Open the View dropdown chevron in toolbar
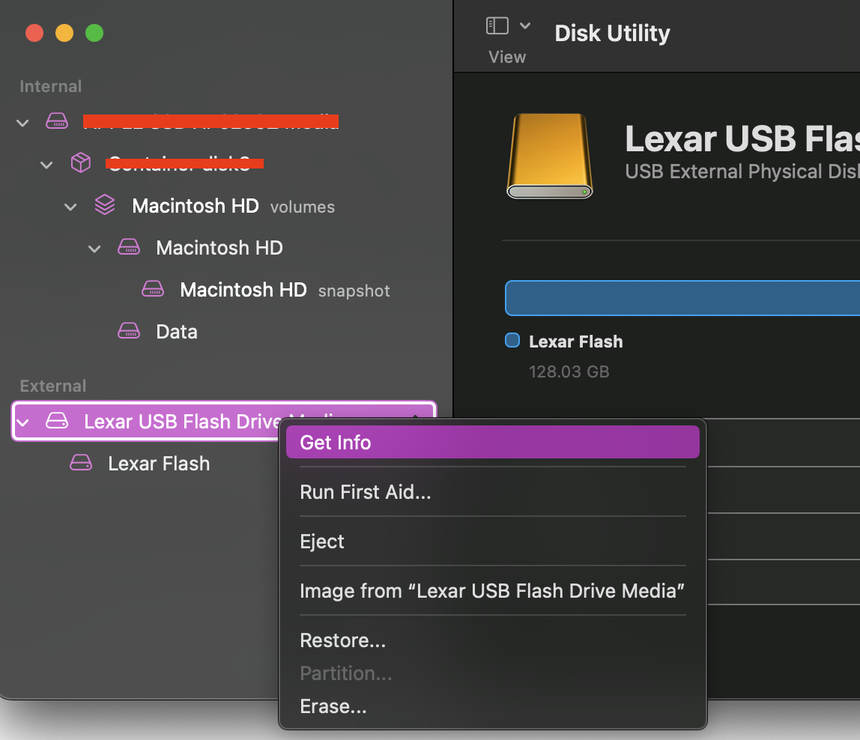860x740 pixels. pos(525,26)
